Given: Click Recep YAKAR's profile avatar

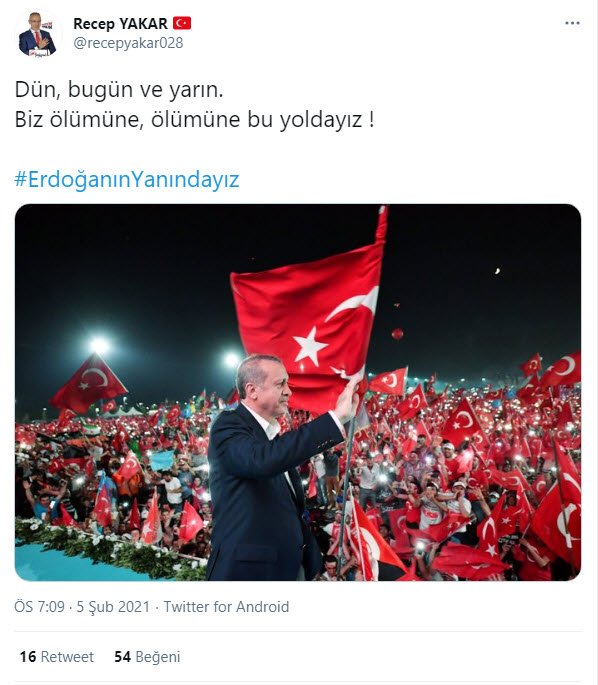Looking at the screenshot, I should click(37, 35).
